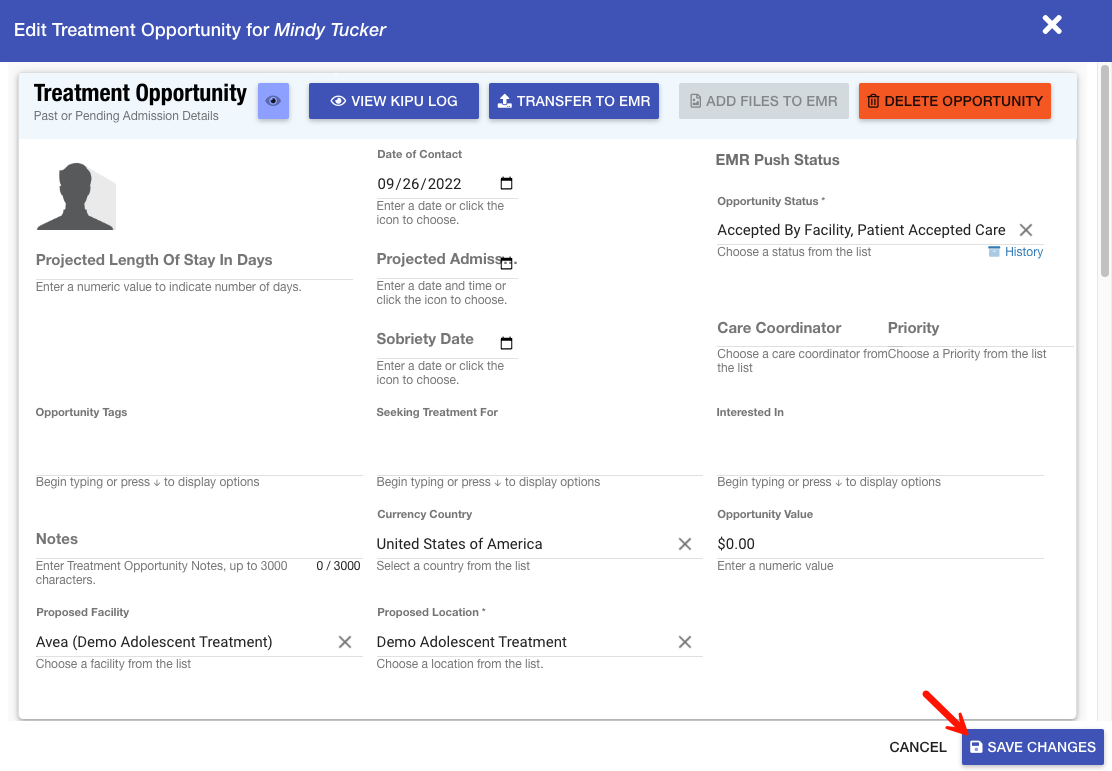Open the View Kipu Log button
This screenshot has height=771, width=1112.
click(x=394, y=101)
